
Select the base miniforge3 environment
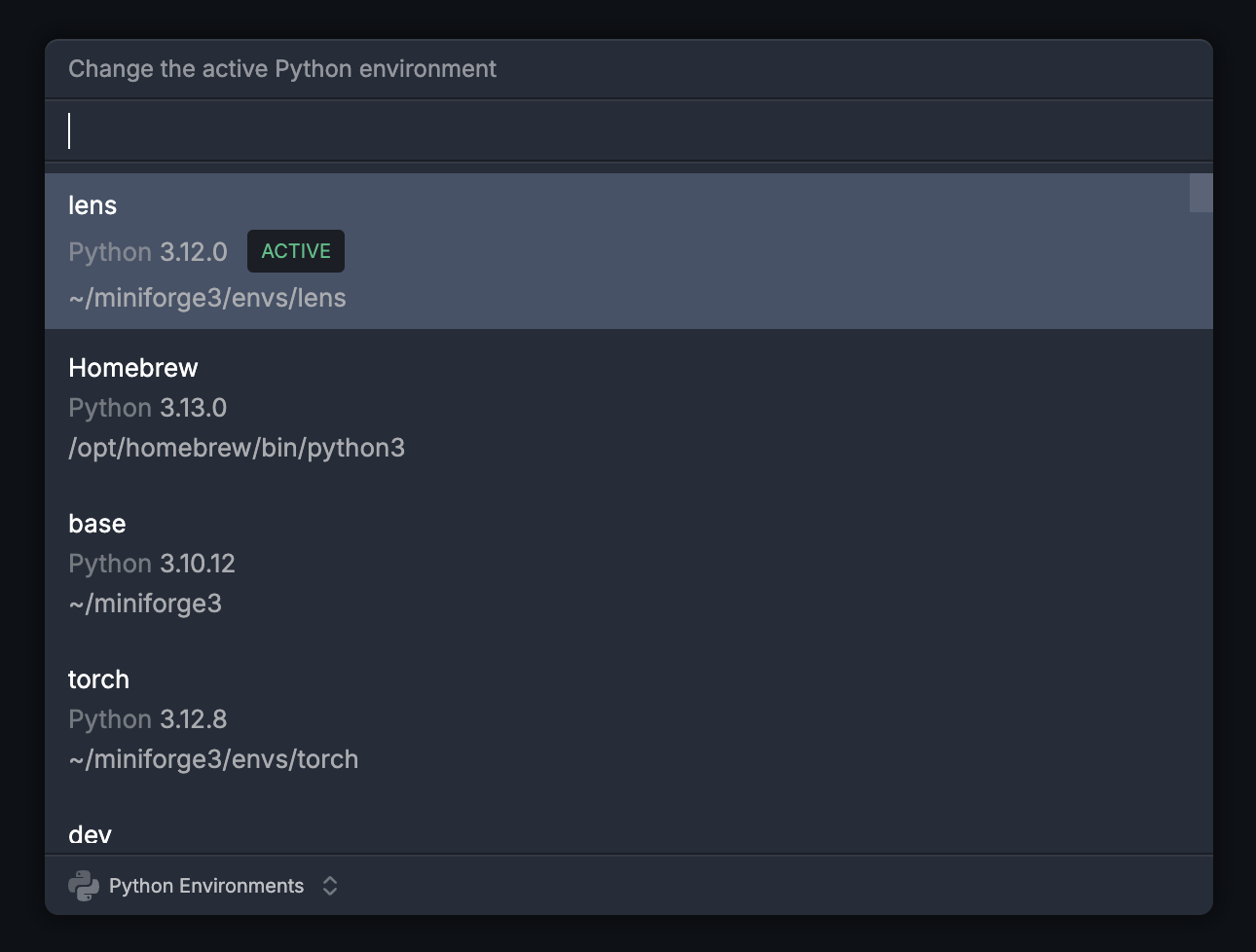(96, 524)
